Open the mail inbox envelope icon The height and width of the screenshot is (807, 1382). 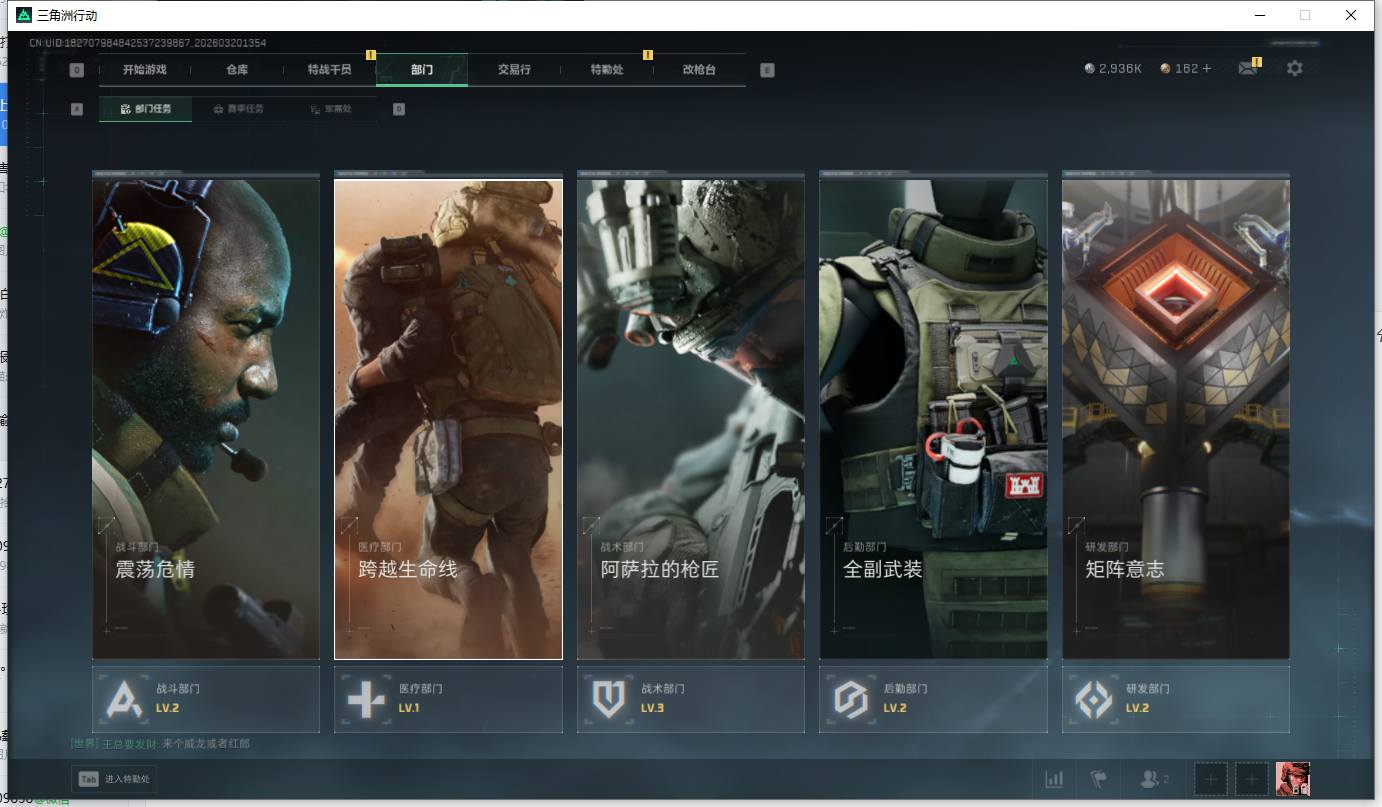pyautogui.click(x=1247, y=69)
